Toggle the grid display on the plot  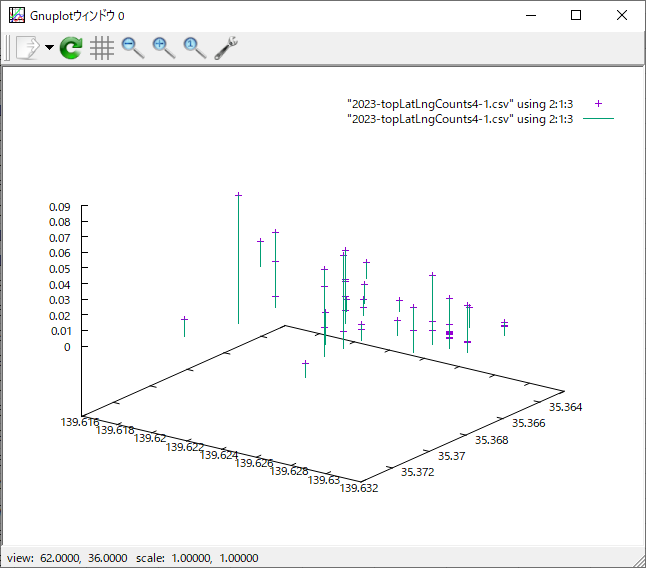click(x=101, y=48)
